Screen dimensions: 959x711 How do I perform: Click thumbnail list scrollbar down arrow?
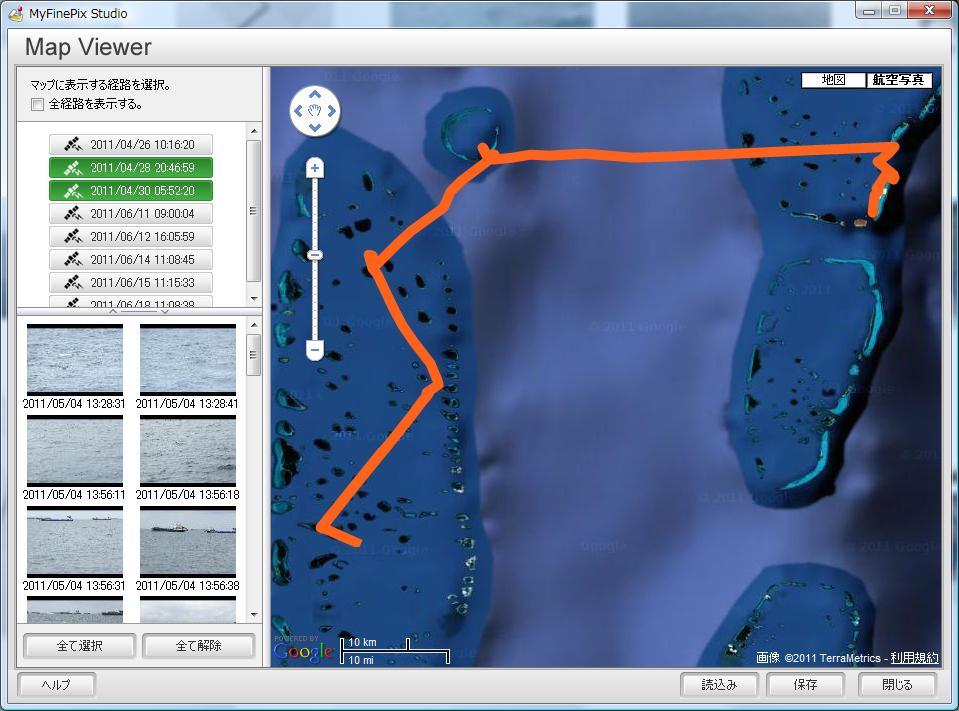pos(254,615)
